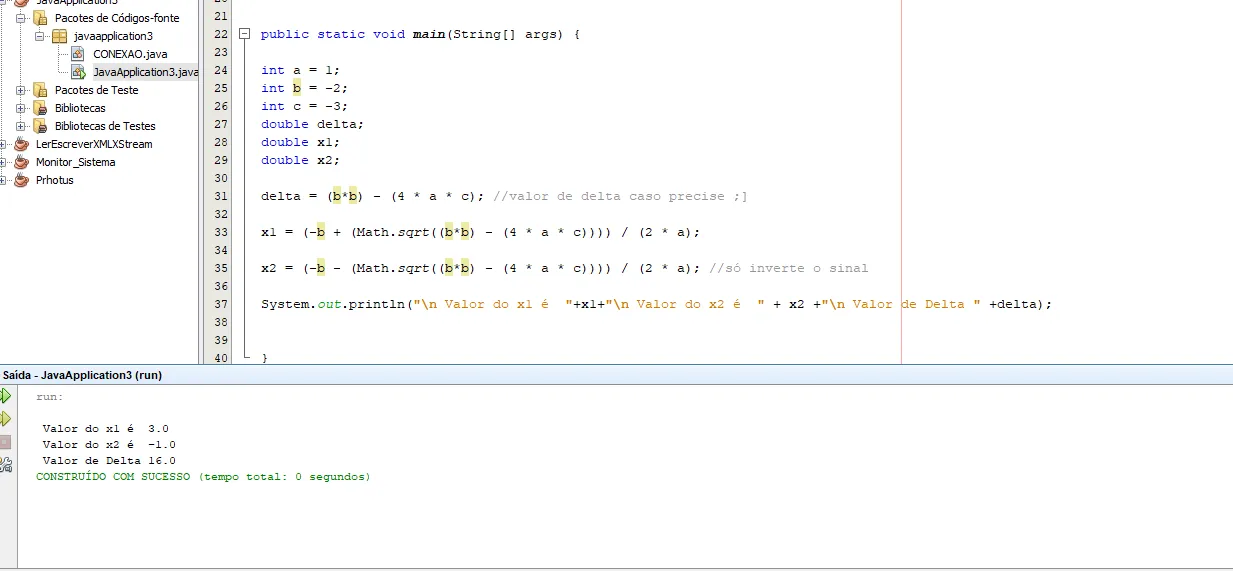
Task: Click line number 31 in the gutter
Action: point(221,196)
